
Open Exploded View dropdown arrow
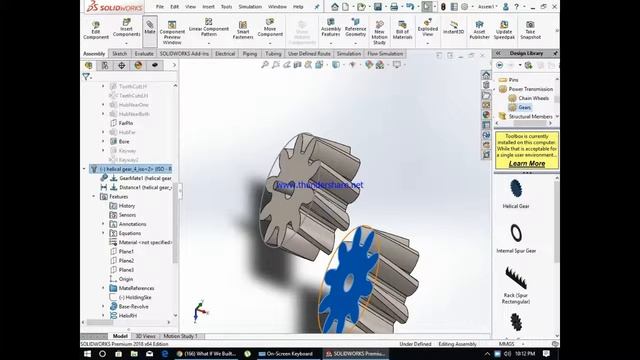coord(427,43)
